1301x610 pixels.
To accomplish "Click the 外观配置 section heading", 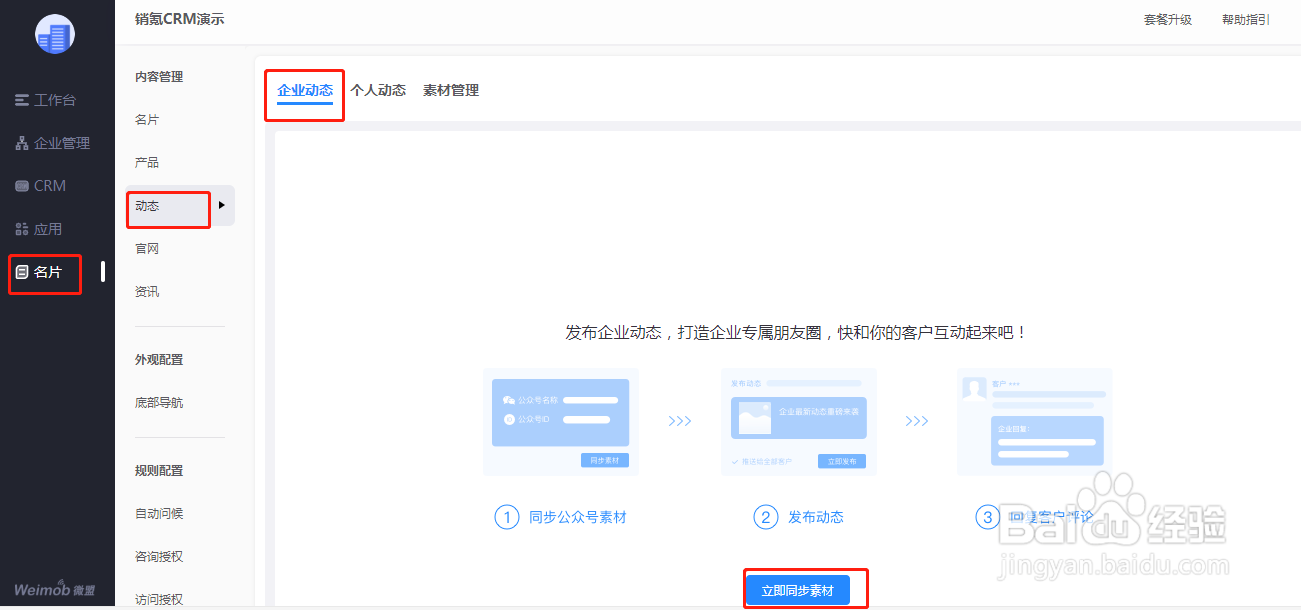I will [159, 360].
